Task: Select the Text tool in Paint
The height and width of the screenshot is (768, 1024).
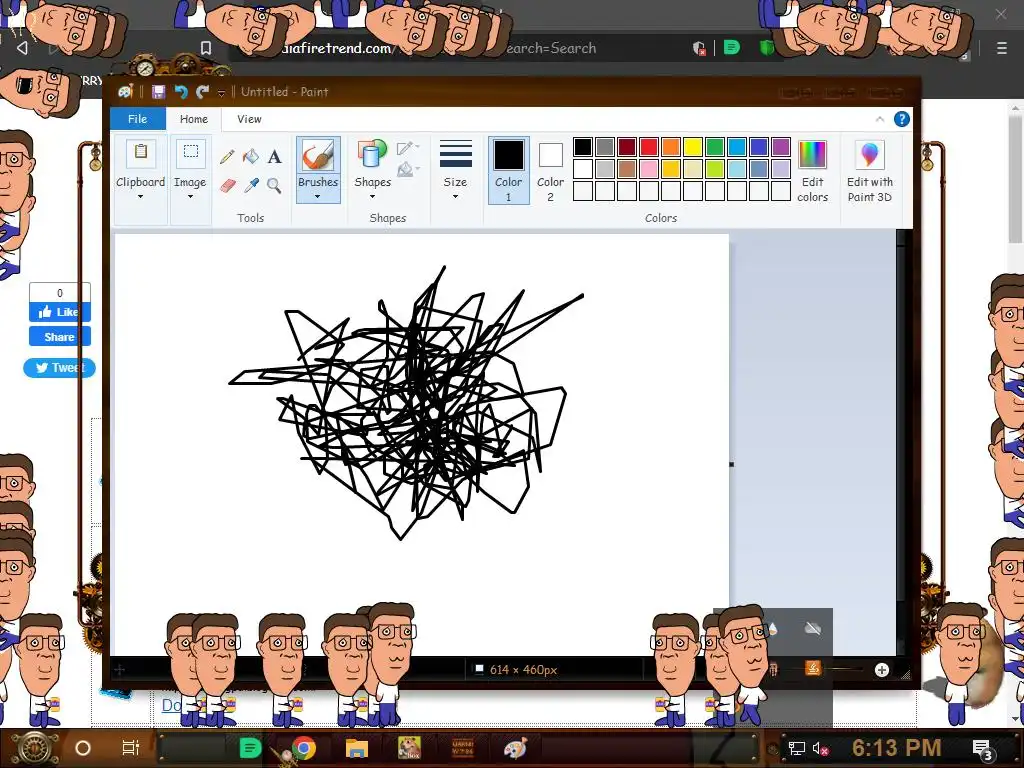Action: [x=274, y=157]
